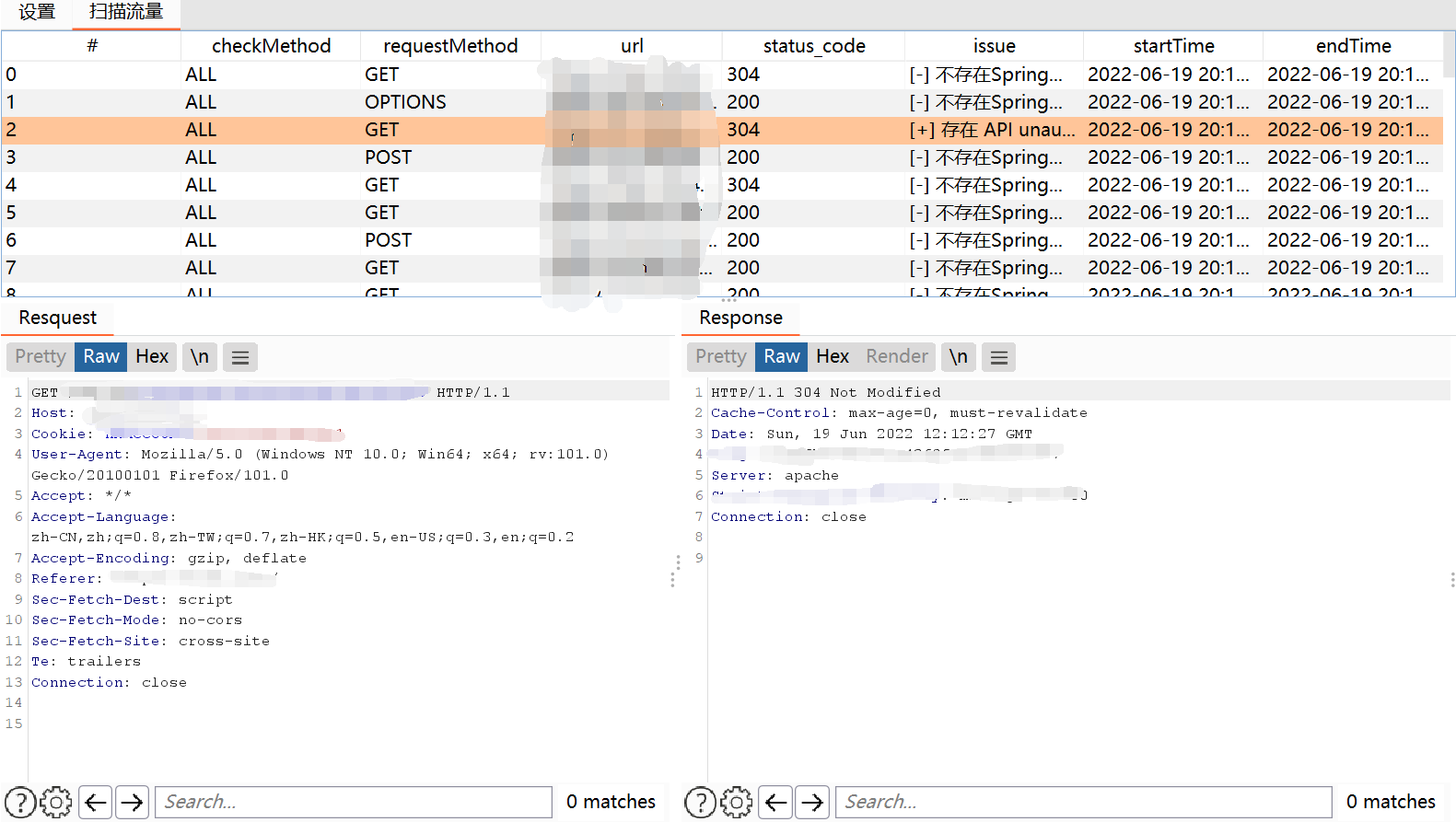Go to previous match in response search
1456x822 pixels.
pos(776,803)
